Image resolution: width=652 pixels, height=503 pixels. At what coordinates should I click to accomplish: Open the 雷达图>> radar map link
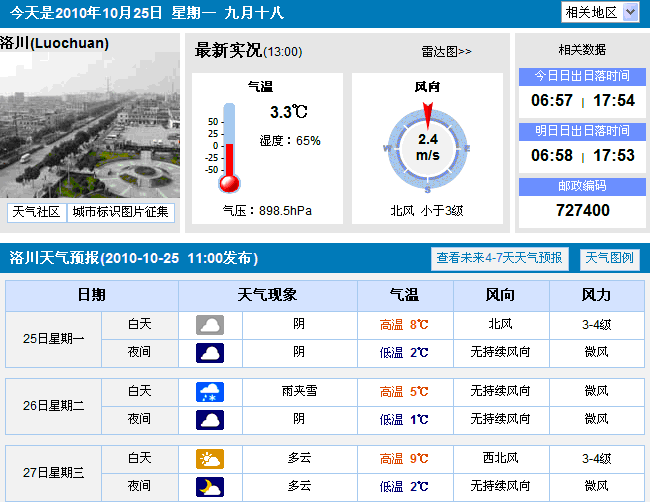(446, 51)
